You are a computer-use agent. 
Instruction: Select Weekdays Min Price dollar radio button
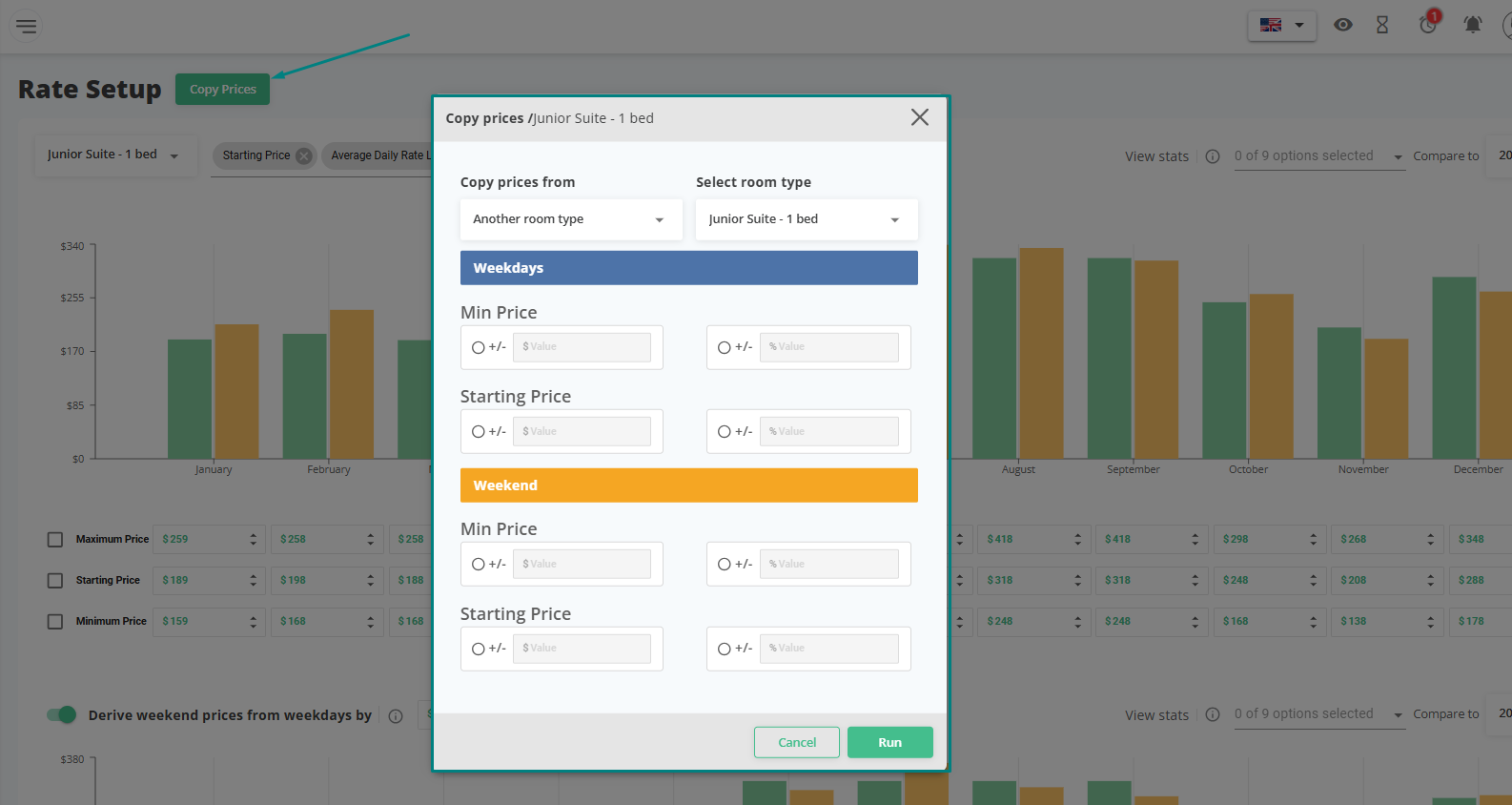(x=479, y=348)
